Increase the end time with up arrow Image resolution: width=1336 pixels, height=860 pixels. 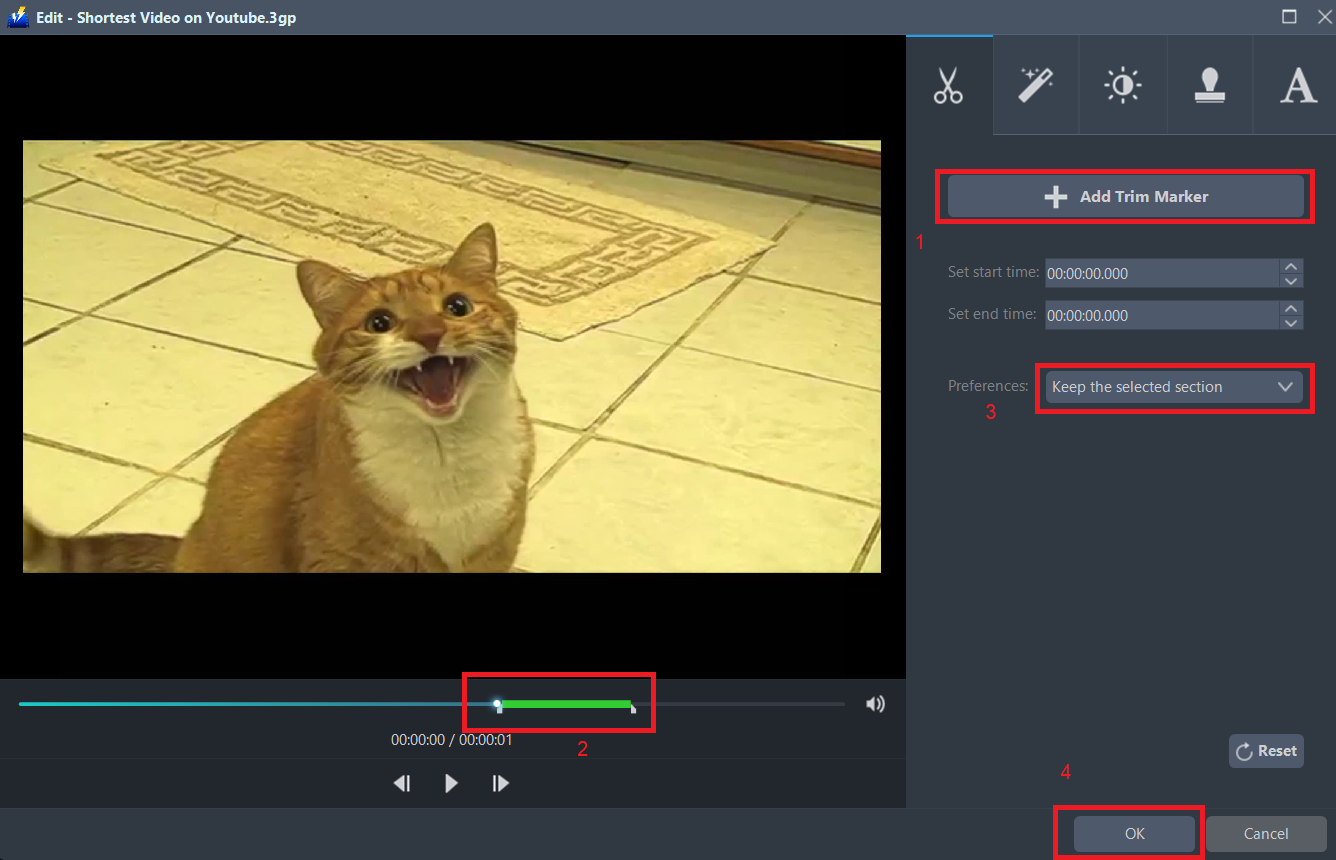pos(1291,308)
